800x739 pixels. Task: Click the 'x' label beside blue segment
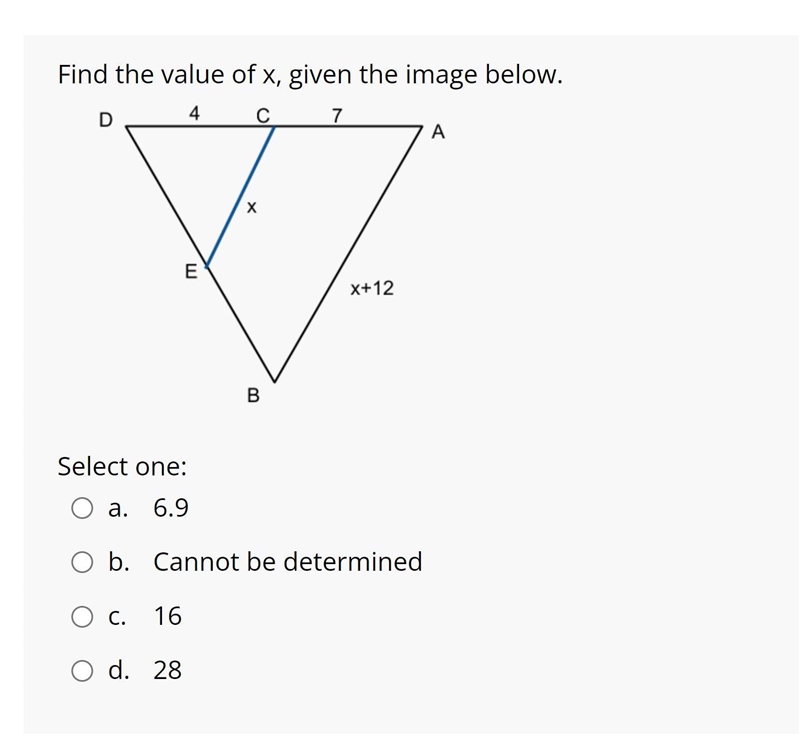252,207
